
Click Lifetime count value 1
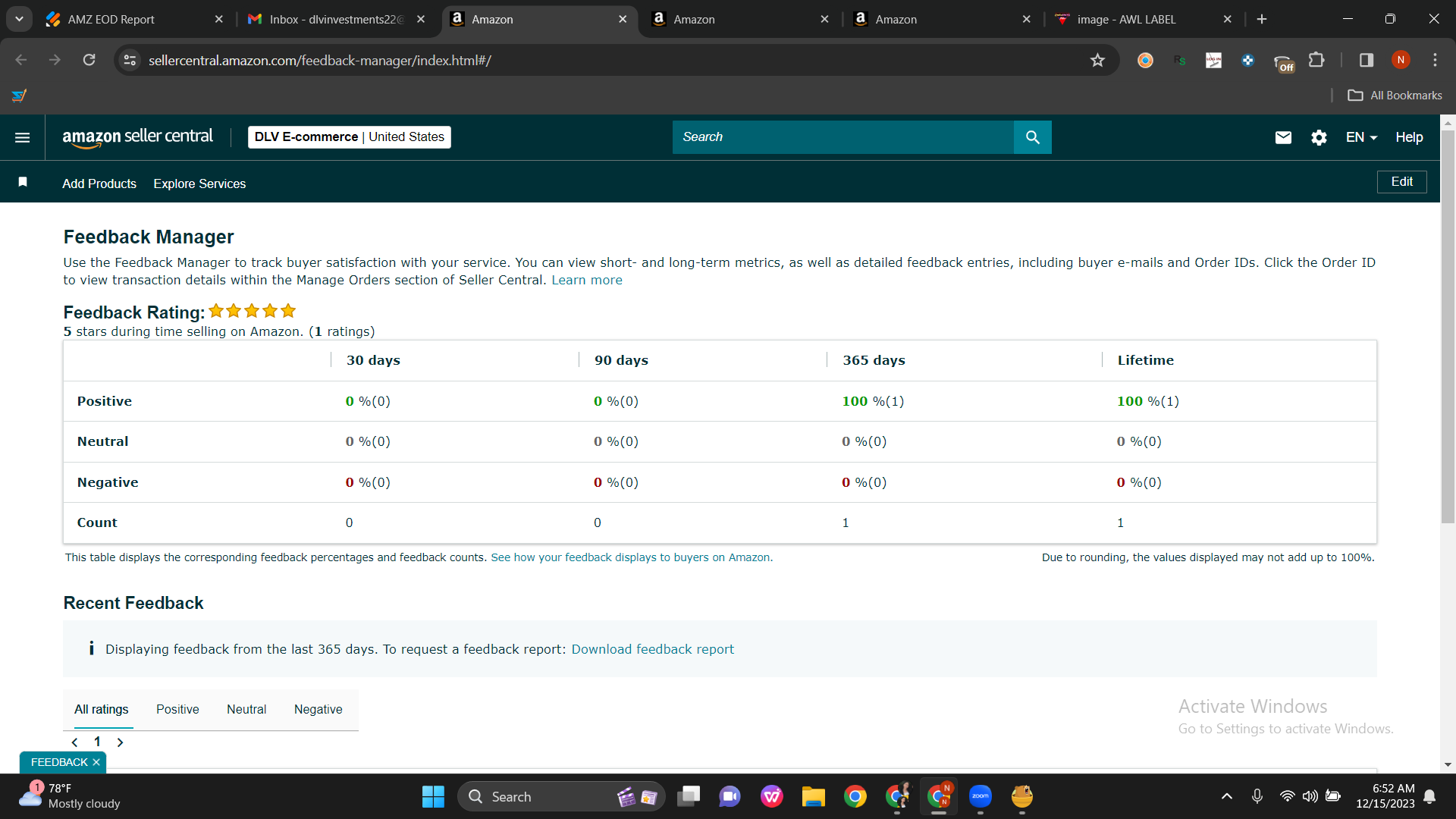pos(1120,522)
